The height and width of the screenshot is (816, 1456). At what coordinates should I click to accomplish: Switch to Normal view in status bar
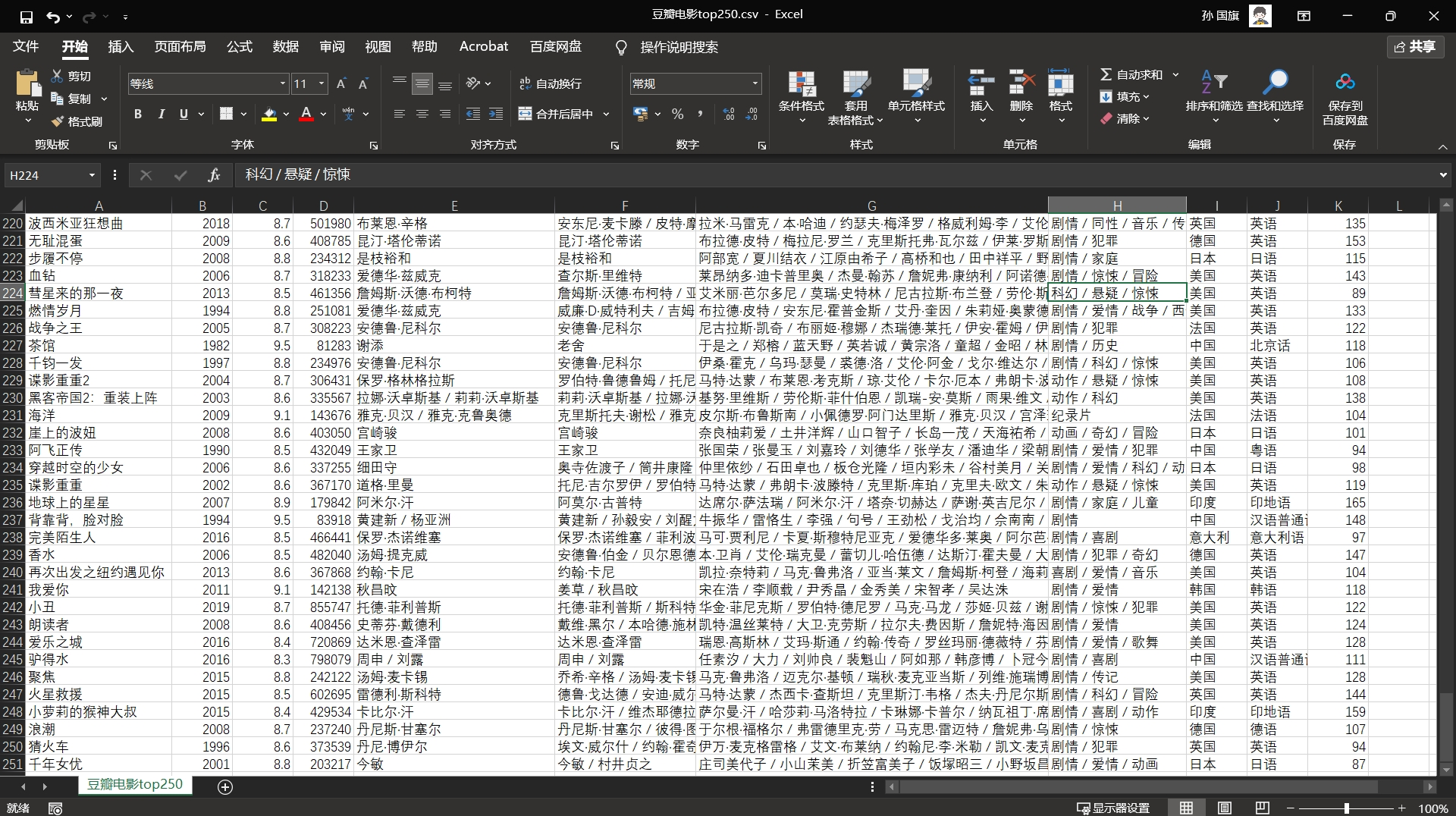[x=1187, y=808]
